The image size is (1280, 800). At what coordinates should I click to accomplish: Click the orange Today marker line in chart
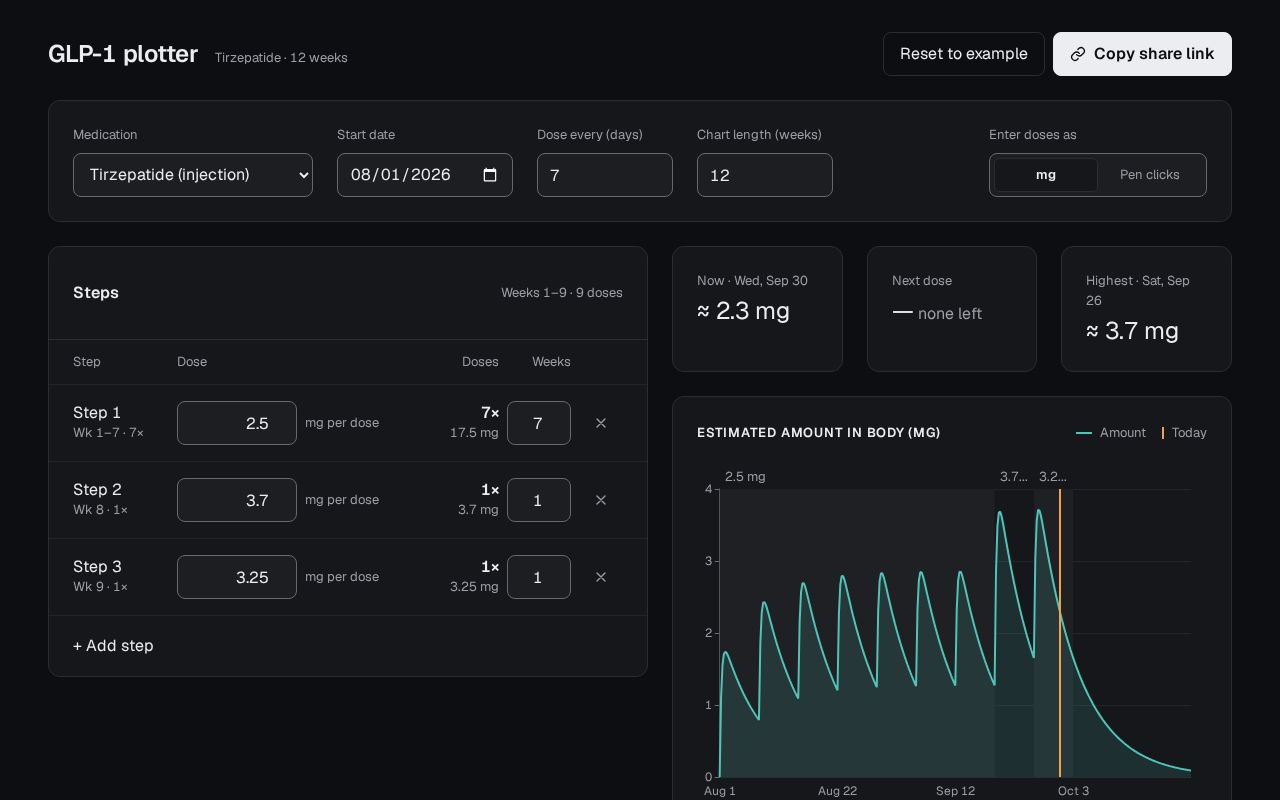pos(1060,633)
